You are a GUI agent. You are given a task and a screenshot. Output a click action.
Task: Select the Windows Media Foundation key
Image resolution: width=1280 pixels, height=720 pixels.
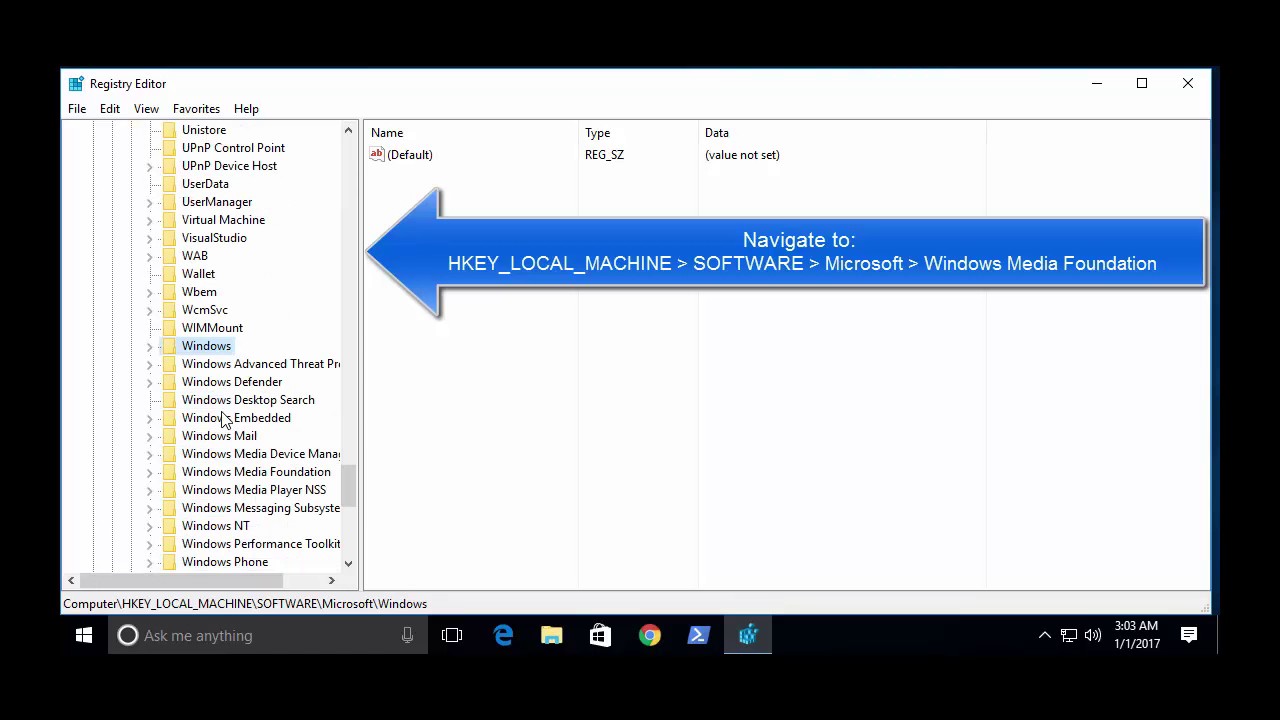pos(256,472)
